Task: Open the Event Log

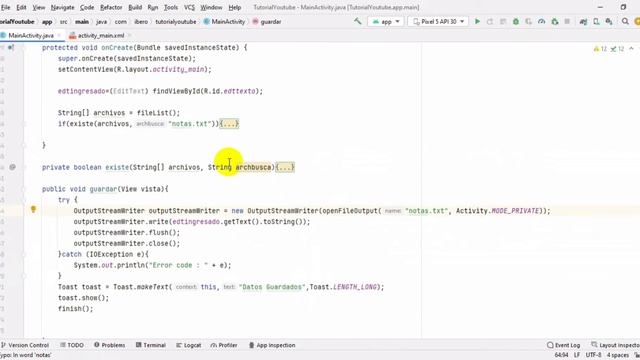Action: (x=563, y=345)
